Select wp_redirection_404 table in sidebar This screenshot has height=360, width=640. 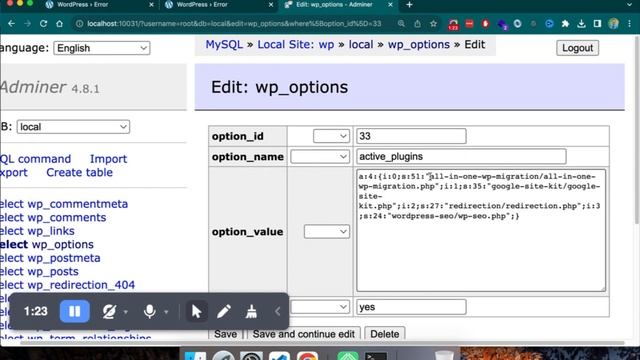81,285
